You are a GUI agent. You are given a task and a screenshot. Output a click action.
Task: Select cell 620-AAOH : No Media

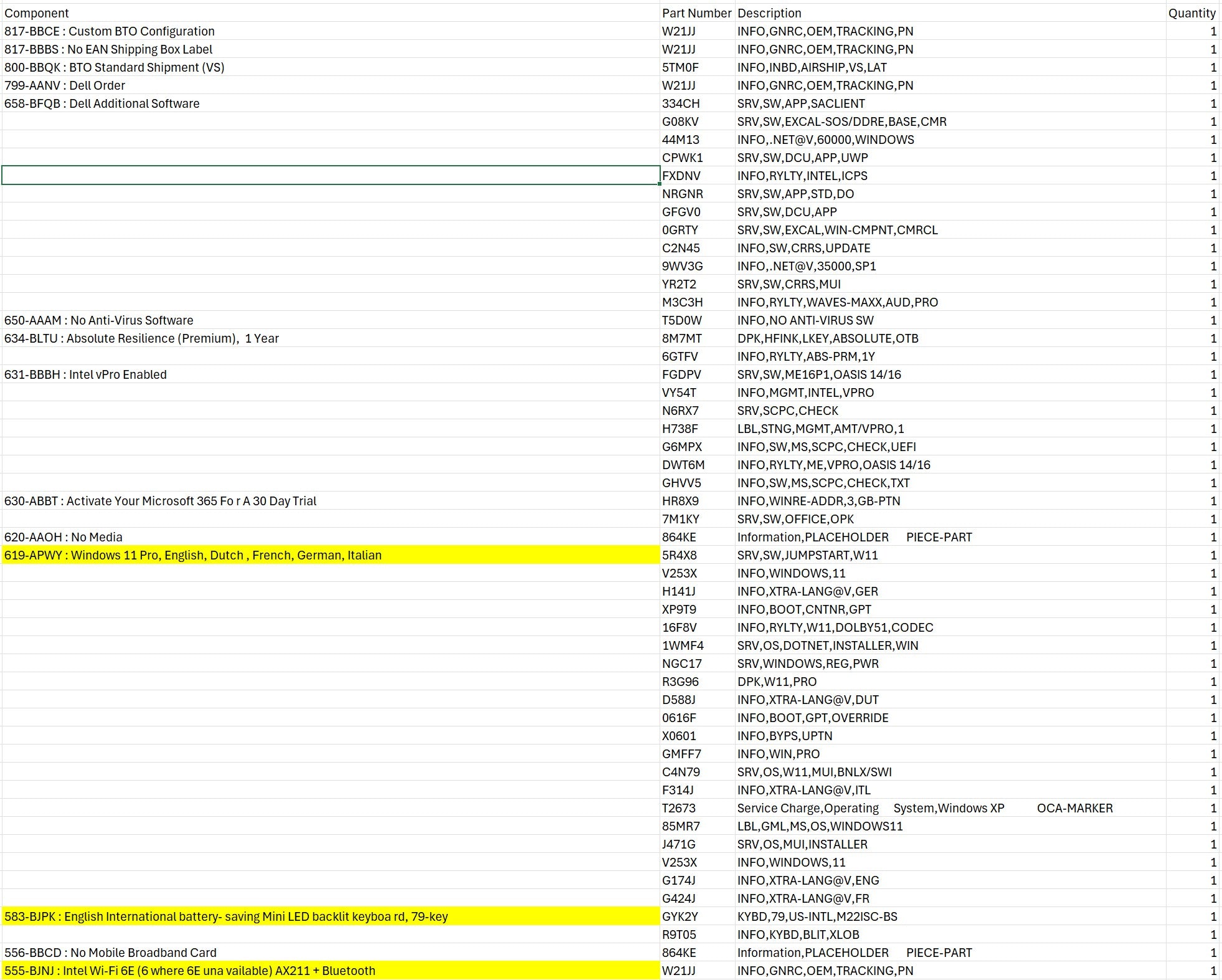[330, 537]
